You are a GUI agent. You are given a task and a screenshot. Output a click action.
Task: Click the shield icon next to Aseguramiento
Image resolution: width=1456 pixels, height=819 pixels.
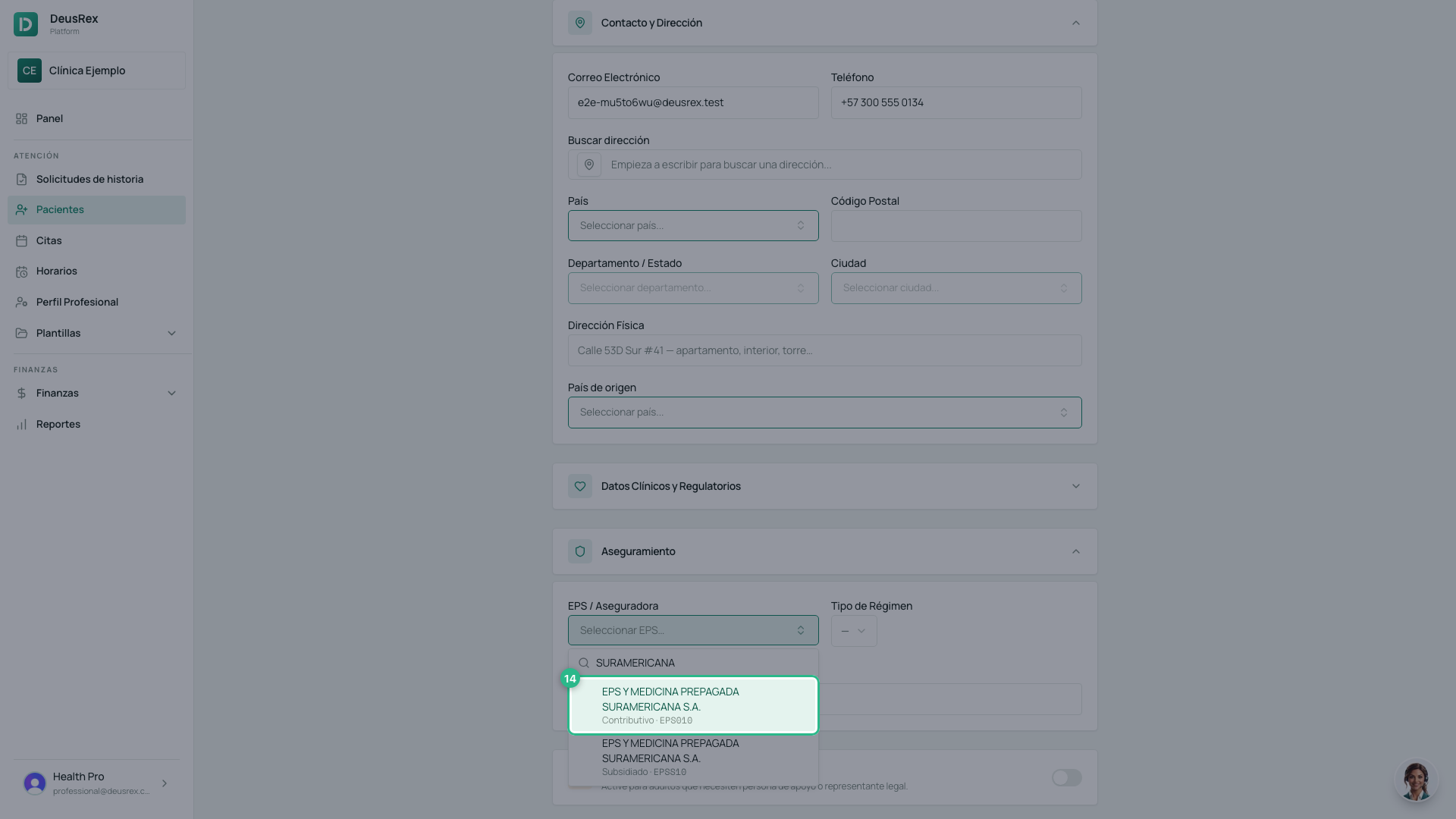(580, 551)
